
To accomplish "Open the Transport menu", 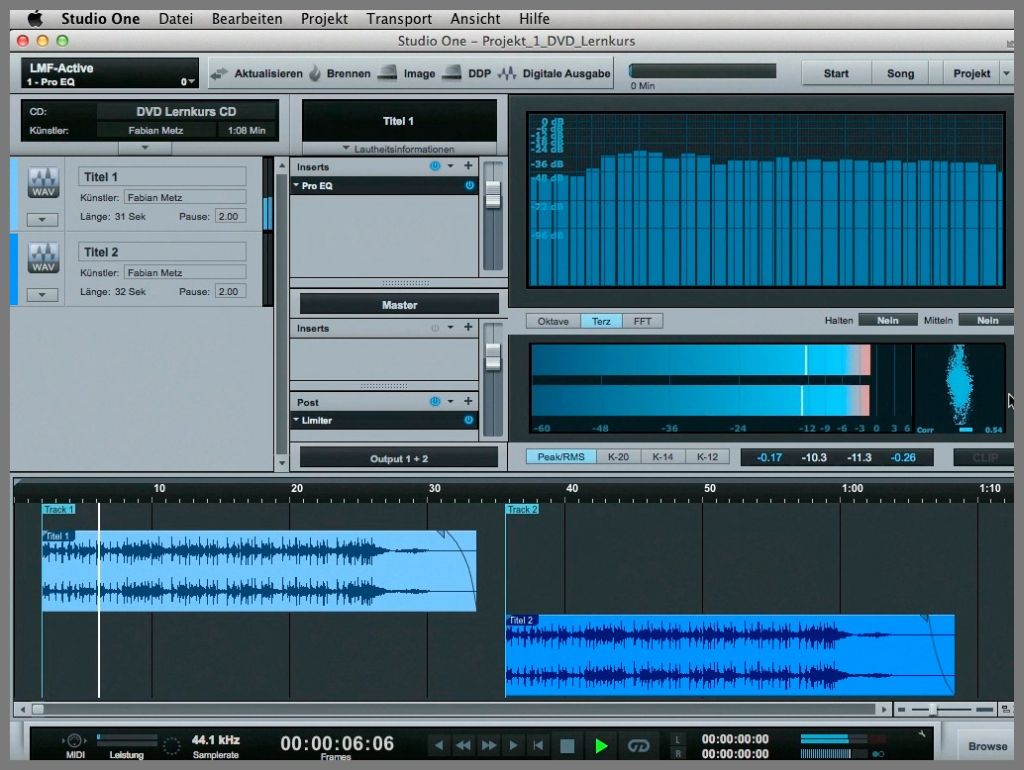I will 399,18.
